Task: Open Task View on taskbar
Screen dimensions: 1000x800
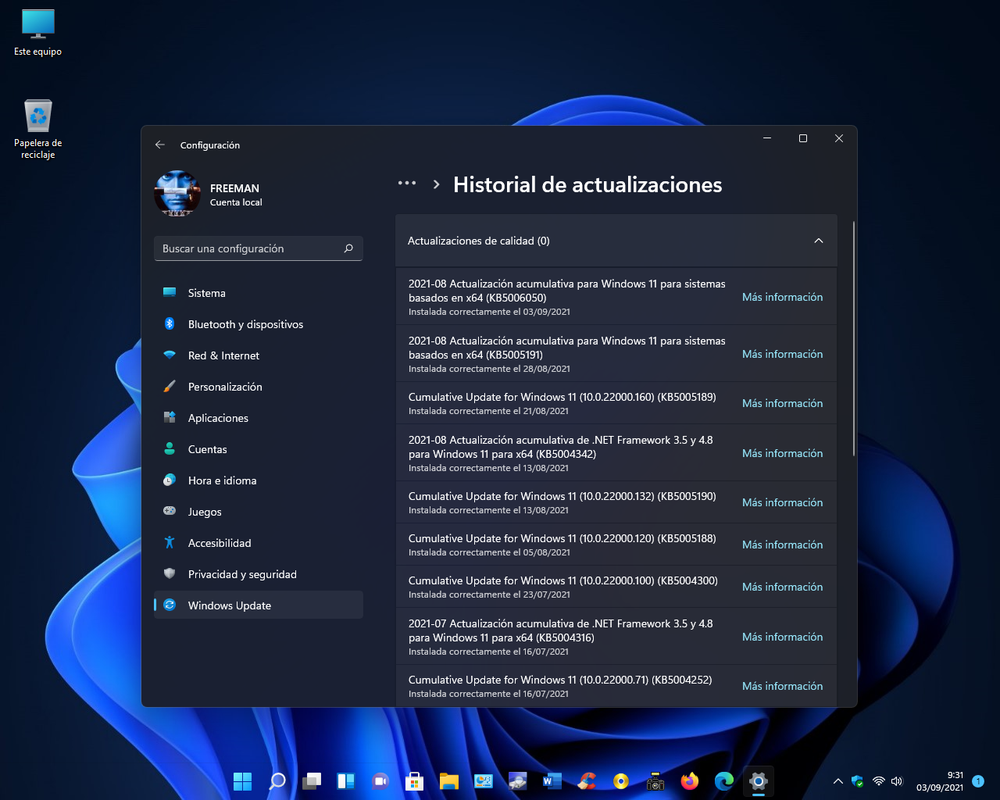Action: point(311,781)
